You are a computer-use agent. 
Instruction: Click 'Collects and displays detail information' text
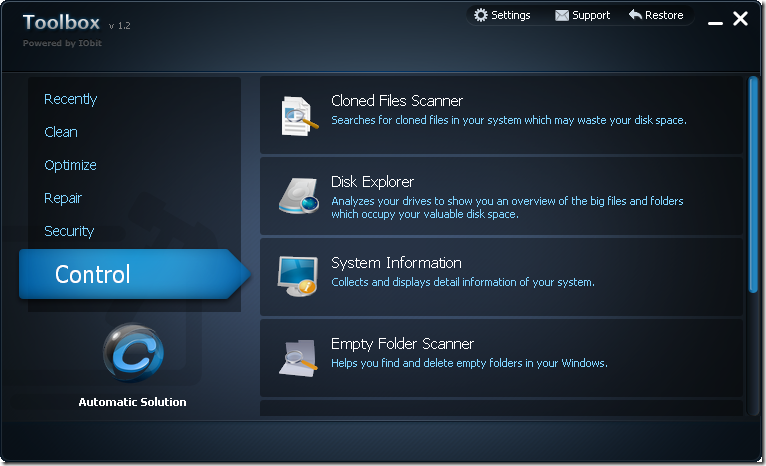click(463, 282)
